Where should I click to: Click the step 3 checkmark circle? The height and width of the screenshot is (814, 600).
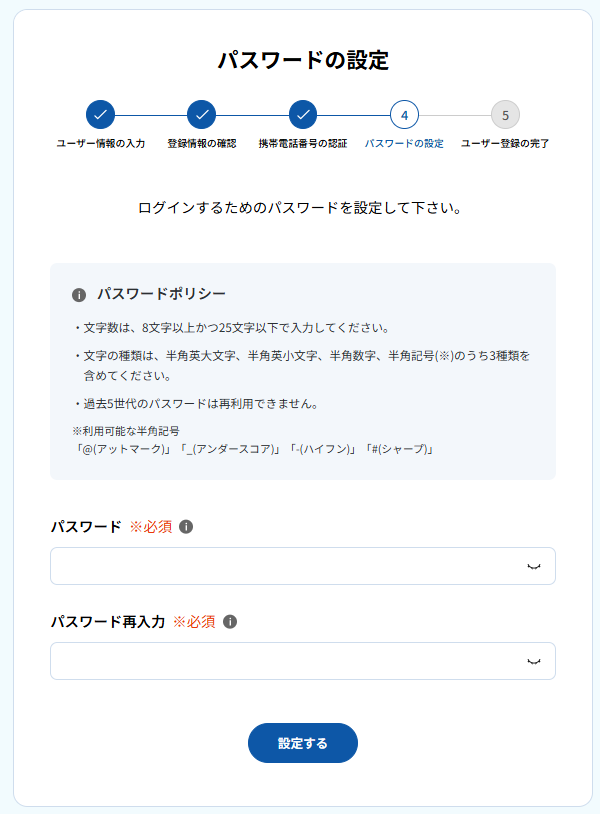pos(303,115)
